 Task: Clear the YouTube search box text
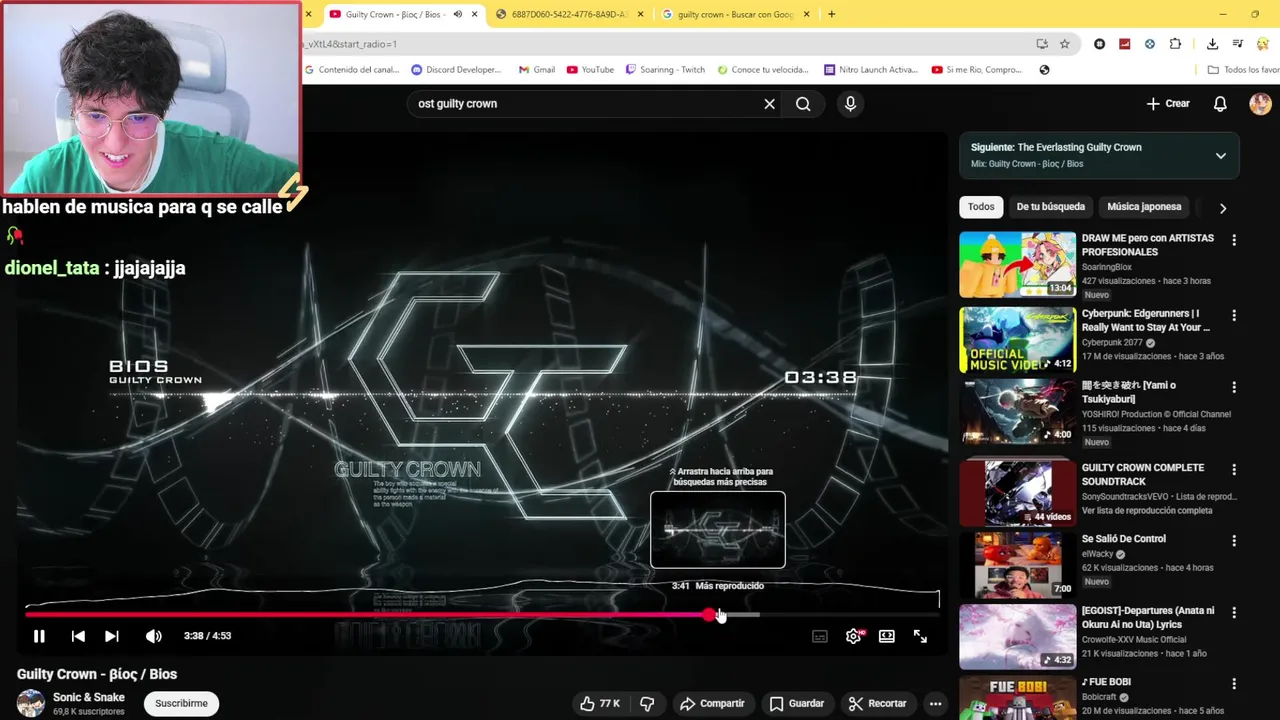769,104
